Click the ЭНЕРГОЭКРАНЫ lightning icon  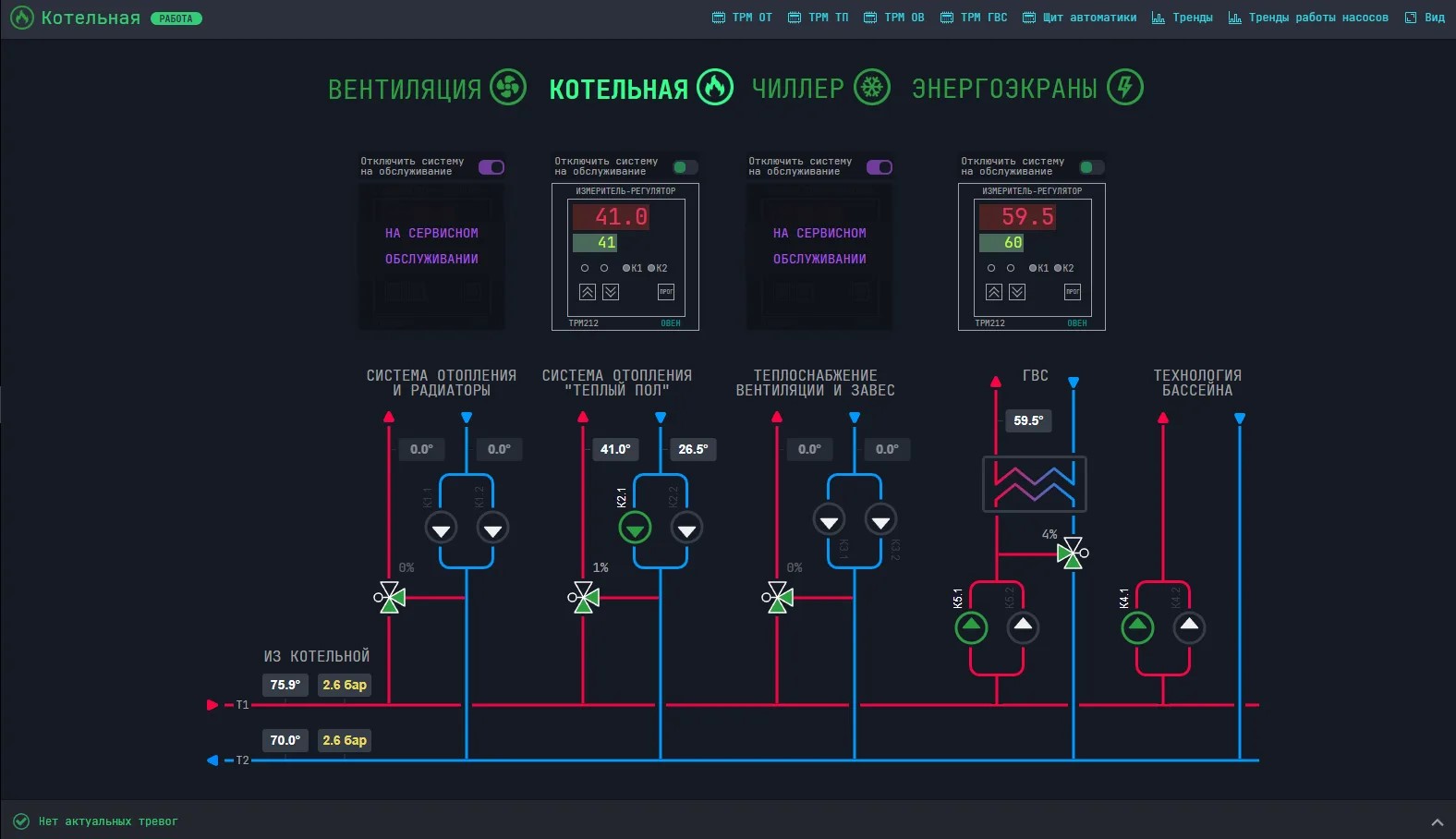tap(1125, 87)
